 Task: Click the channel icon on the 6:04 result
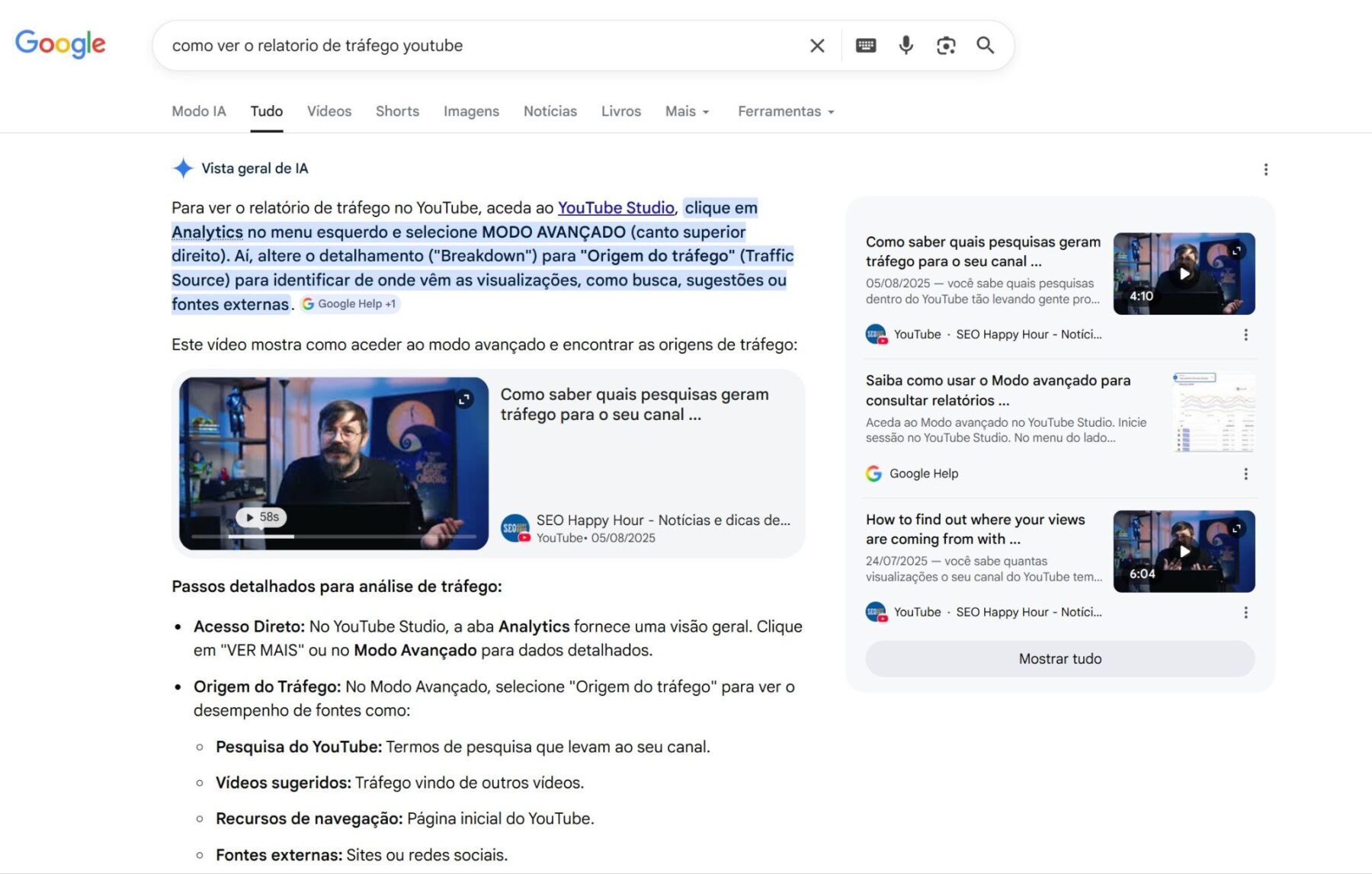(x=876, y=612)
